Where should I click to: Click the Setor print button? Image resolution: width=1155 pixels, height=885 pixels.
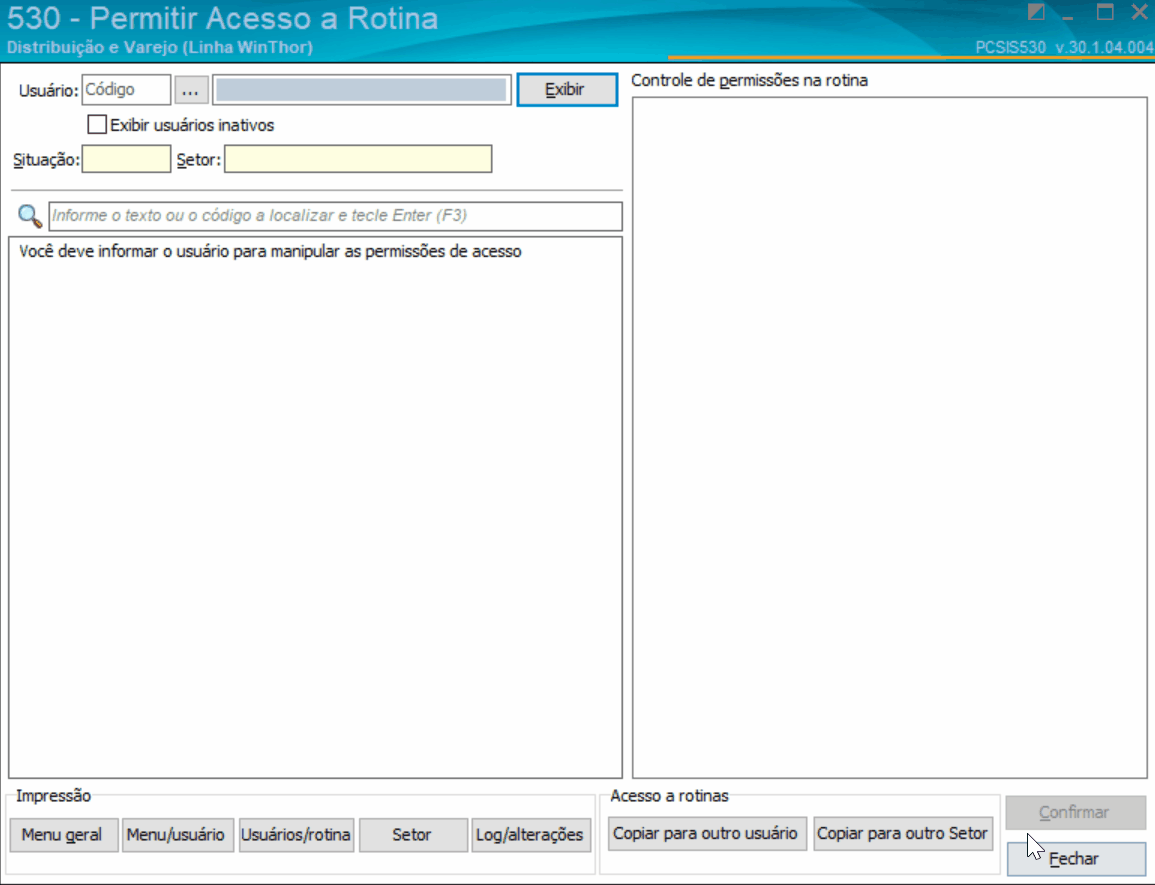(413, 835)
